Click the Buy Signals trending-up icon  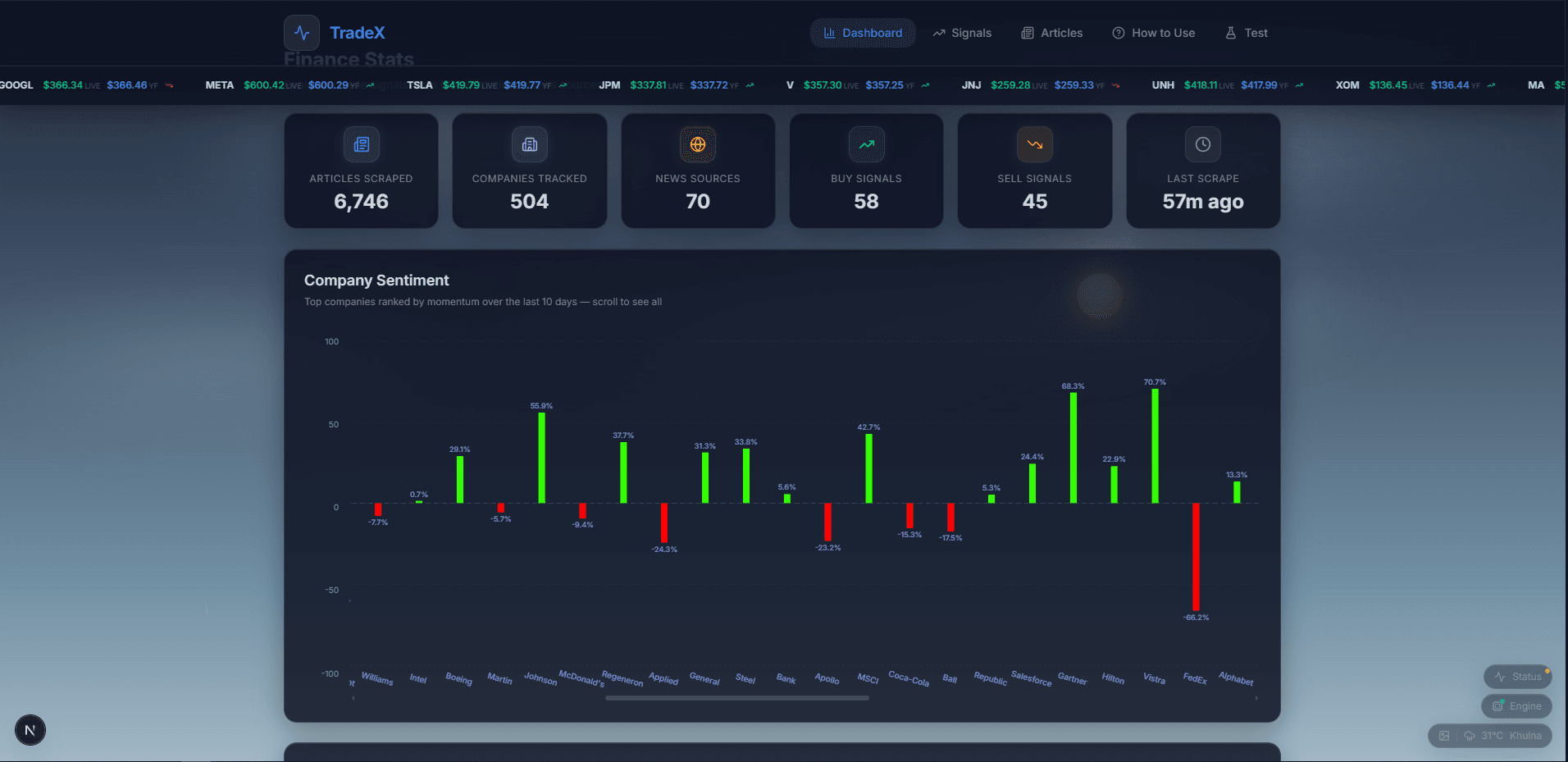point(867,144)
